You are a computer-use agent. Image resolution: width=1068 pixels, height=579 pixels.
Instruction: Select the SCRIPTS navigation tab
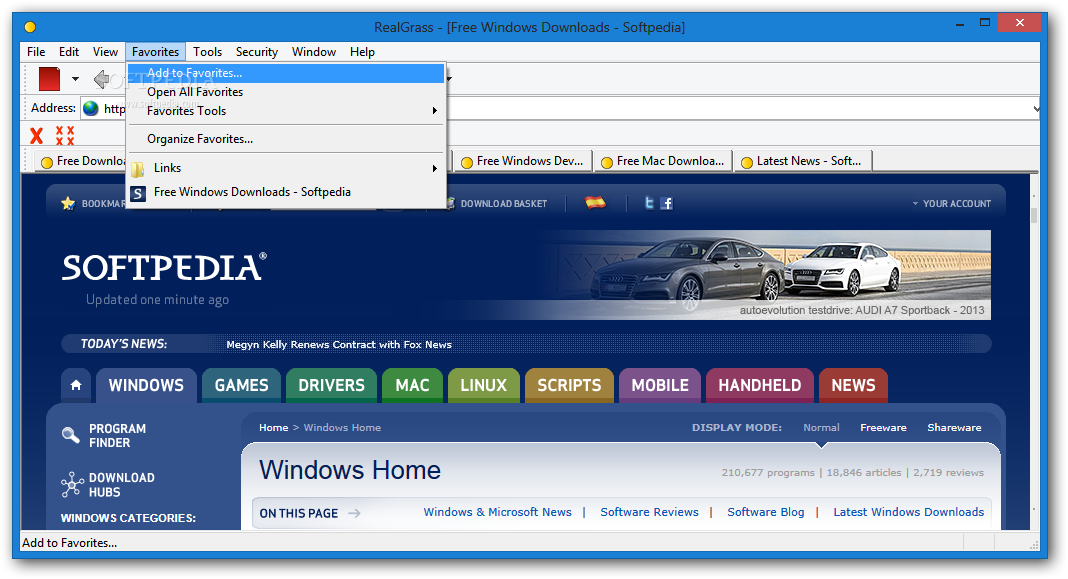569,386
